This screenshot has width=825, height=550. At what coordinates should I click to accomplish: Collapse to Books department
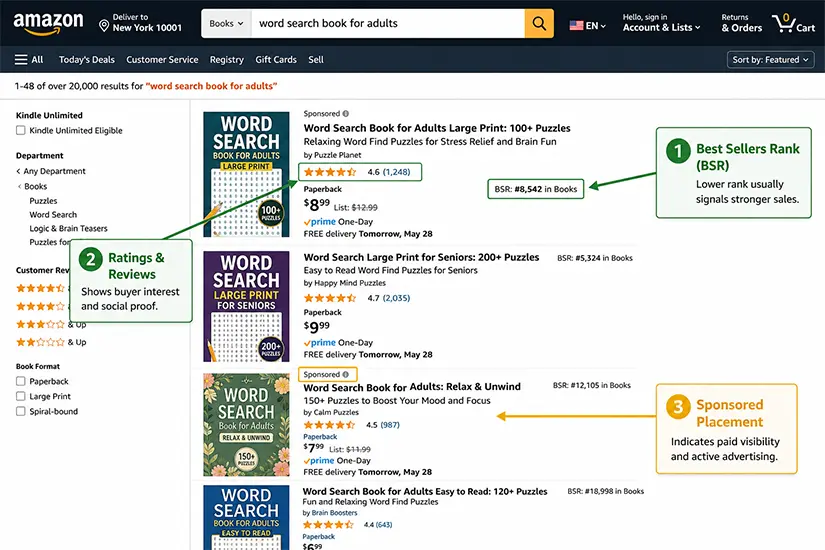click(33, 186)
